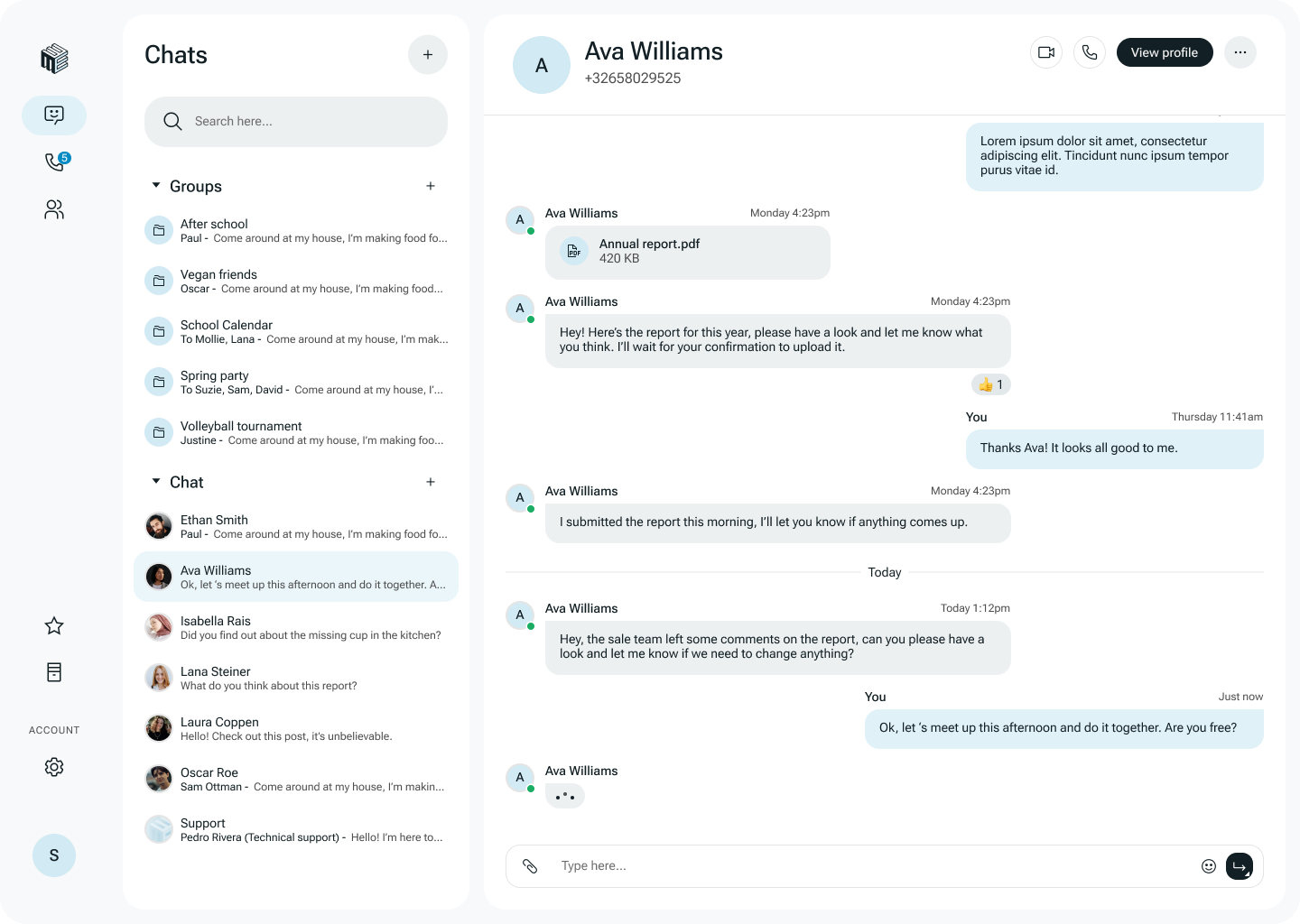Open the Volleyball tournament group
1300x924 pixels.
click(296, 432)
